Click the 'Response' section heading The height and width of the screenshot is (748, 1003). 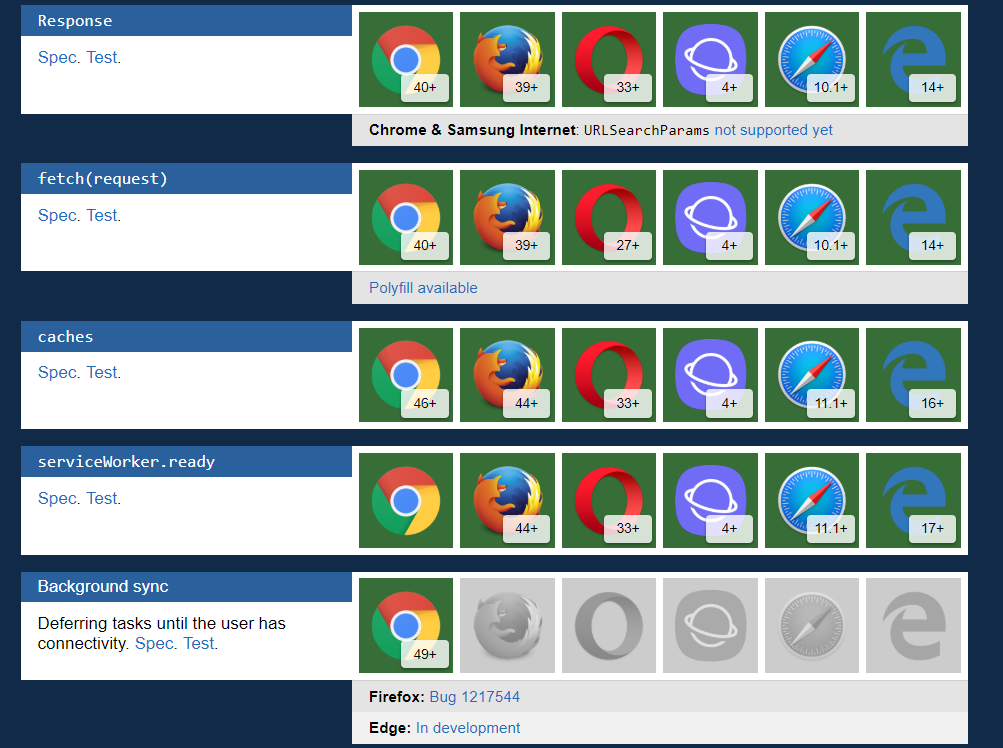[x=186, y=20]
